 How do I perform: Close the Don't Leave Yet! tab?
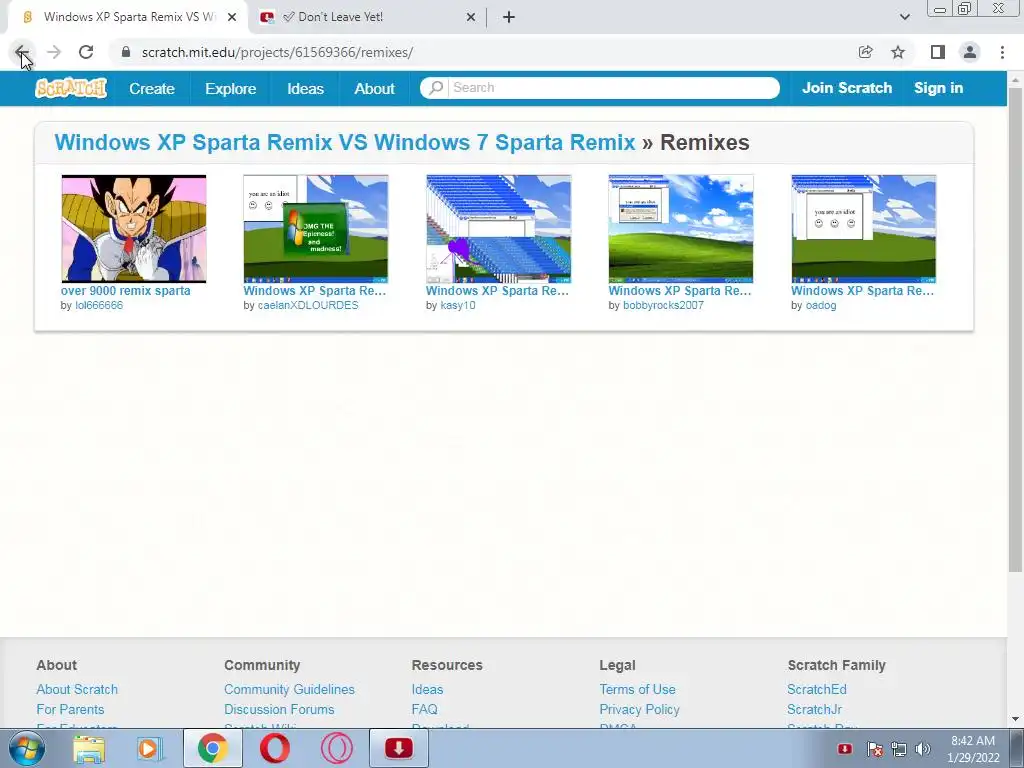click(x=471, y=17)
